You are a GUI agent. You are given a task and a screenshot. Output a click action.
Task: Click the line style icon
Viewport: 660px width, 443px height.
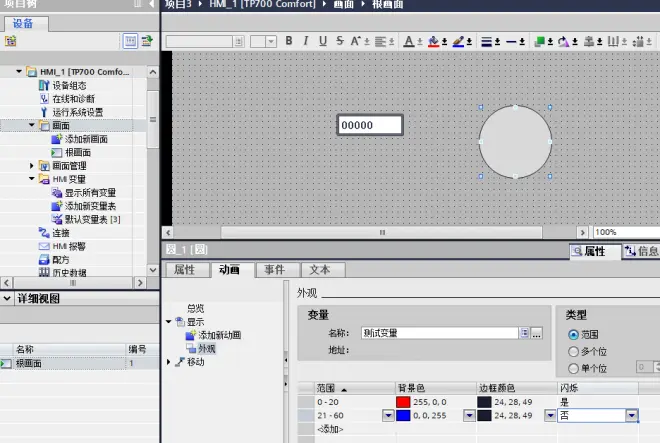pos(511,41)
